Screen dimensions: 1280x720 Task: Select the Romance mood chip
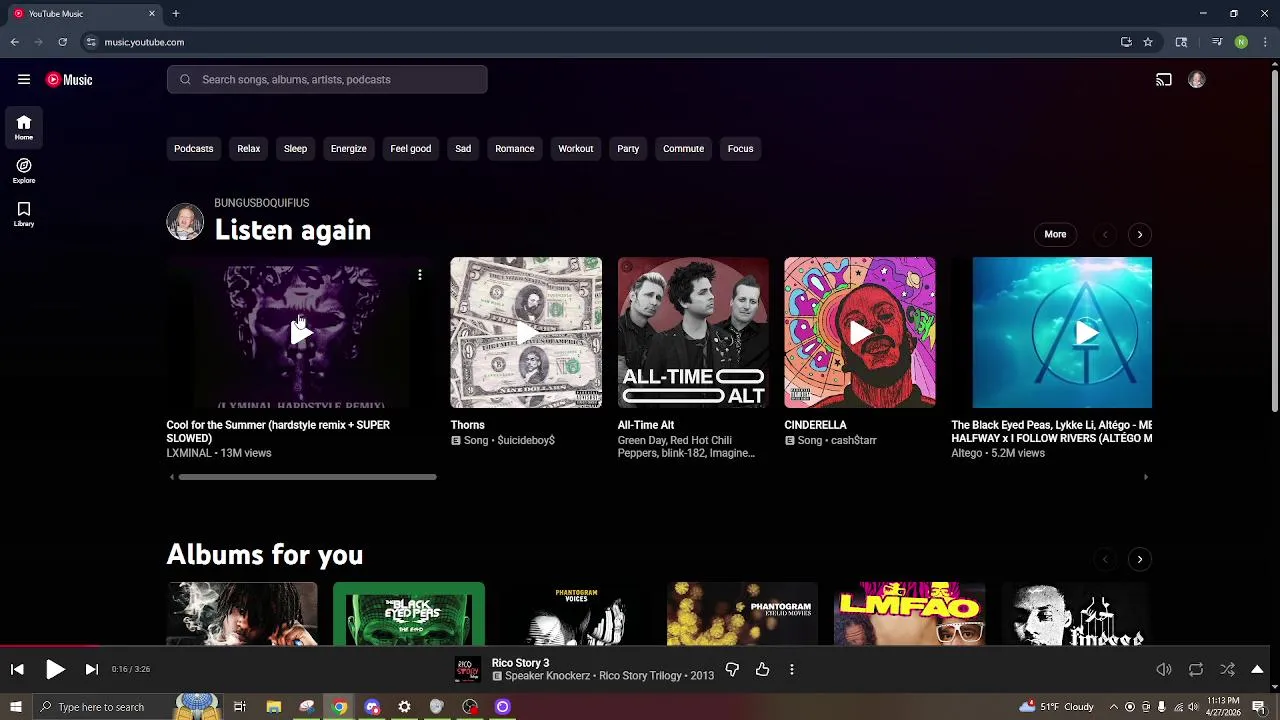click(515, 149)
